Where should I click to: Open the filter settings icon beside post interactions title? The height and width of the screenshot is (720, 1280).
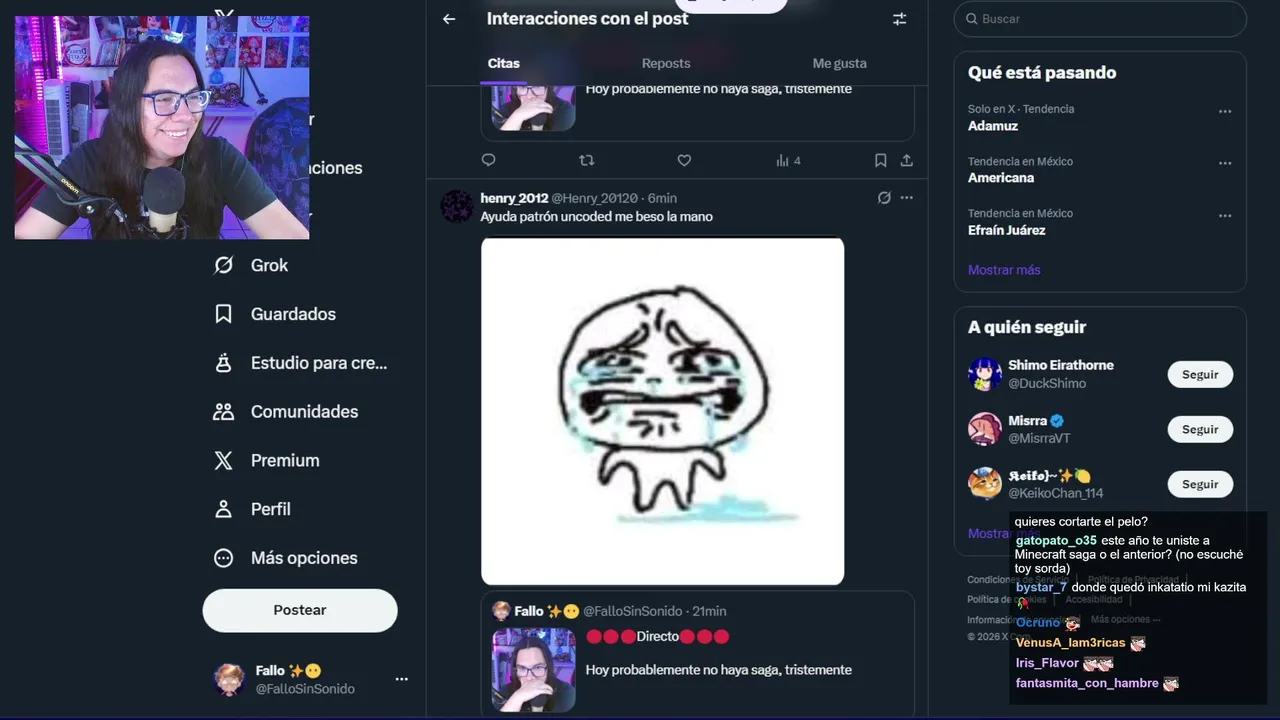tap(899, 19)
